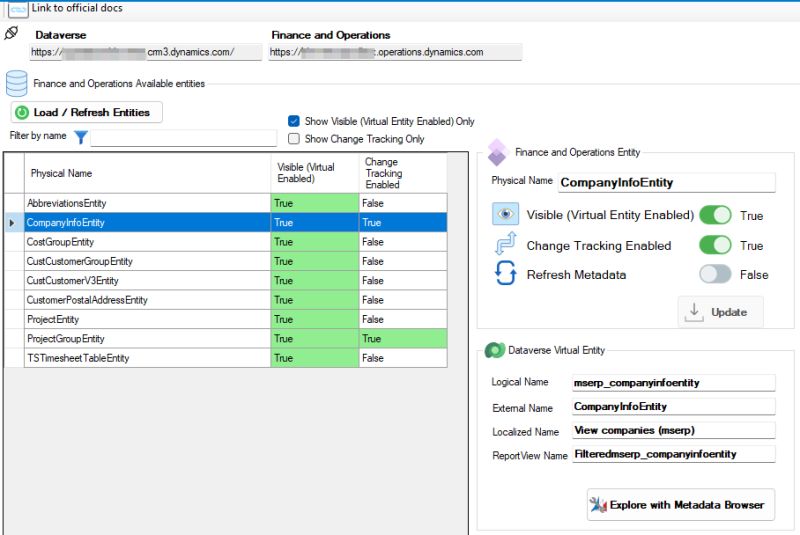Click the Link to official docs icon
800x535 pixels.
[18, 9]
